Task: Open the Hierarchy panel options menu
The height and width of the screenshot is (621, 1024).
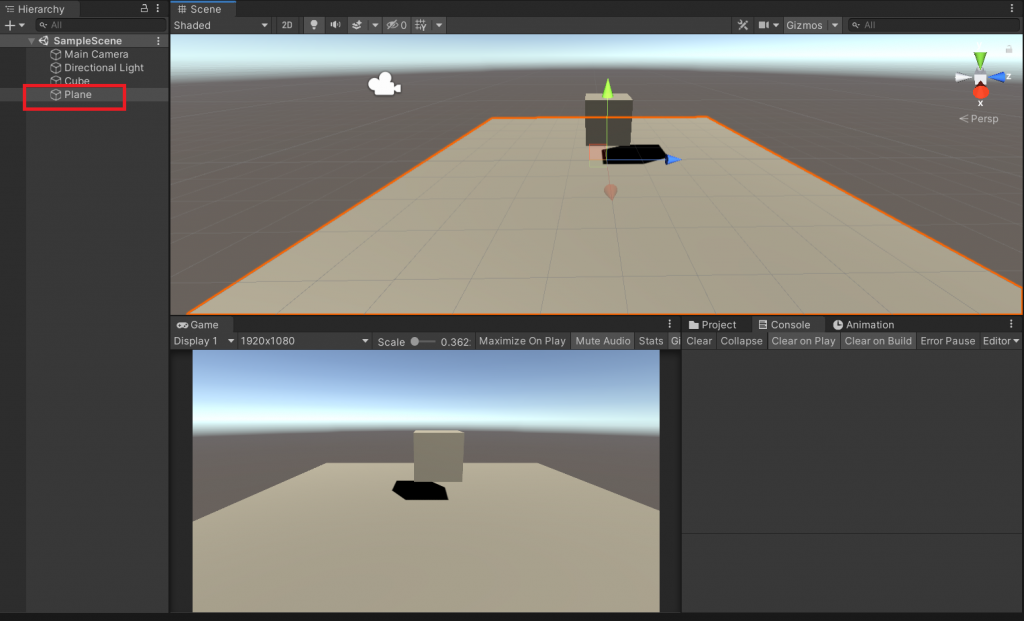Action: tap(158, 8)
